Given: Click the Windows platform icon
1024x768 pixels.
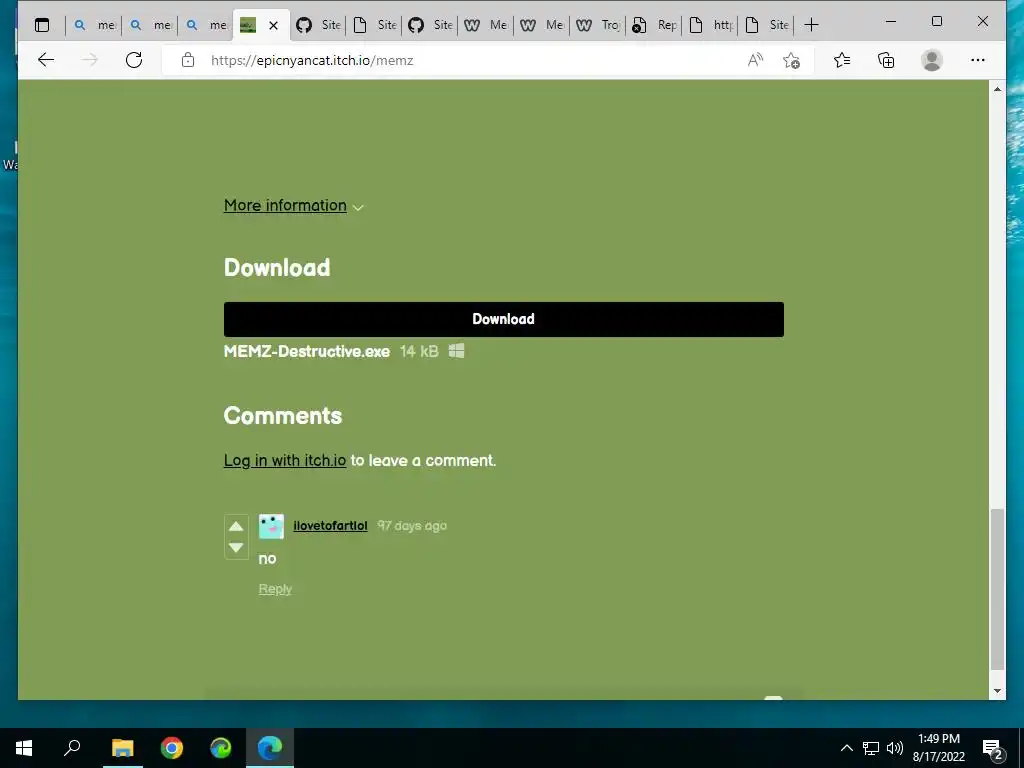Looking at the screenshot, I should point(456,351).
